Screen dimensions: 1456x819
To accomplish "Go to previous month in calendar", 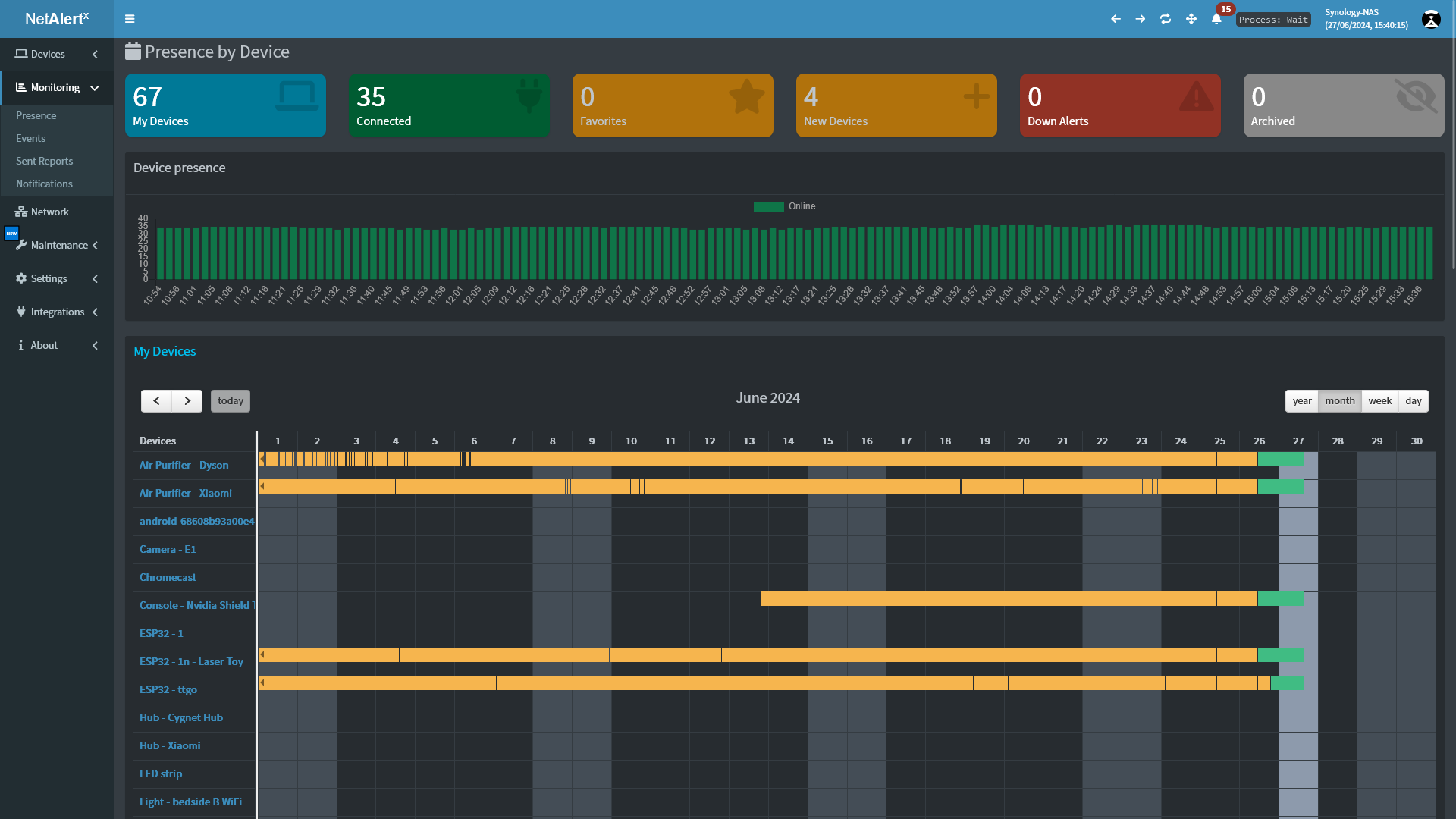I will [156, 401].
